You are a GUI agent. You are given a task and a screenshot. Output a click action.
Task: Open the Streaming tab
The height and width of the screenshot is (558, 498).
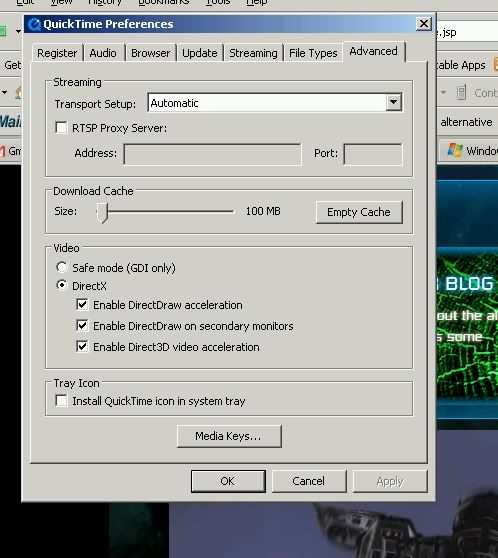253,53
